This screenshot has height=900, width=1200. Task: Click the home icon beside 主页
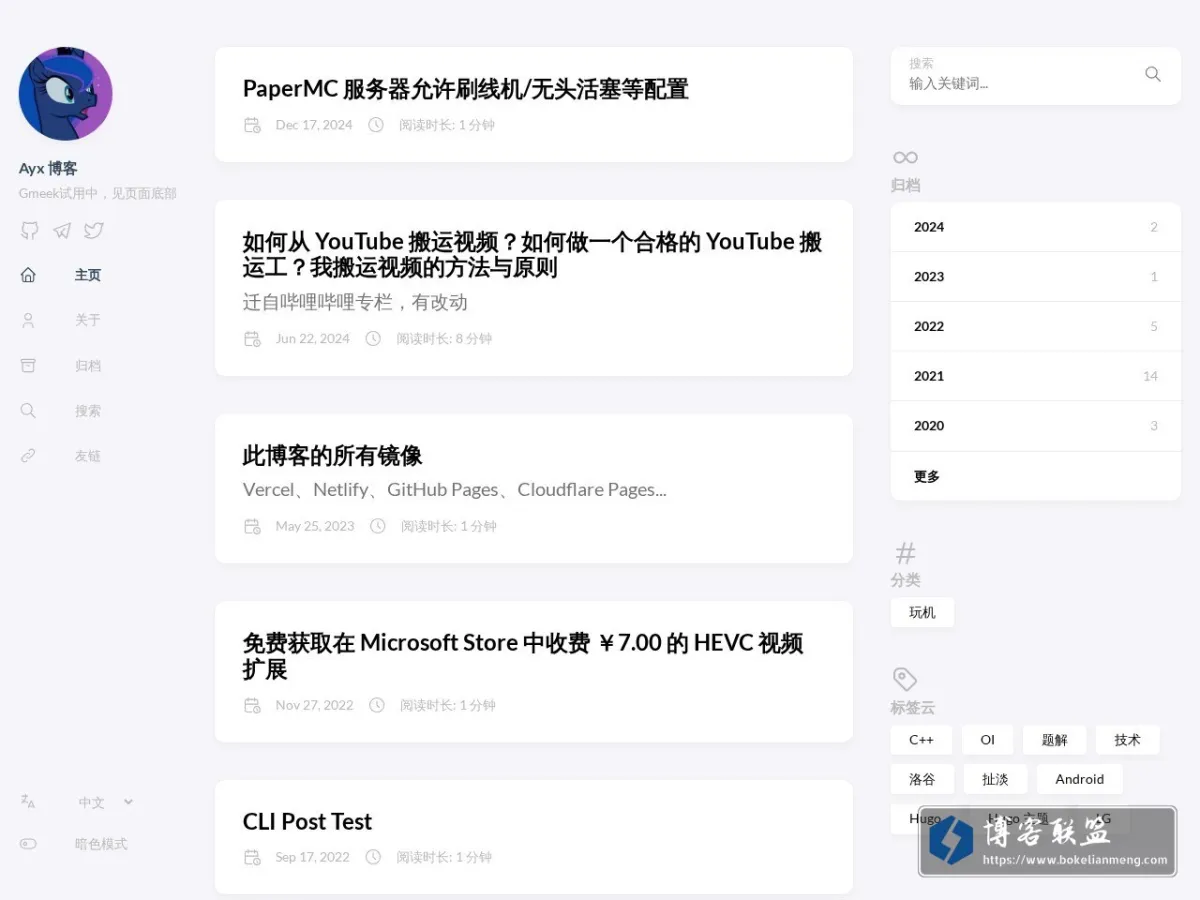[28, 275]
